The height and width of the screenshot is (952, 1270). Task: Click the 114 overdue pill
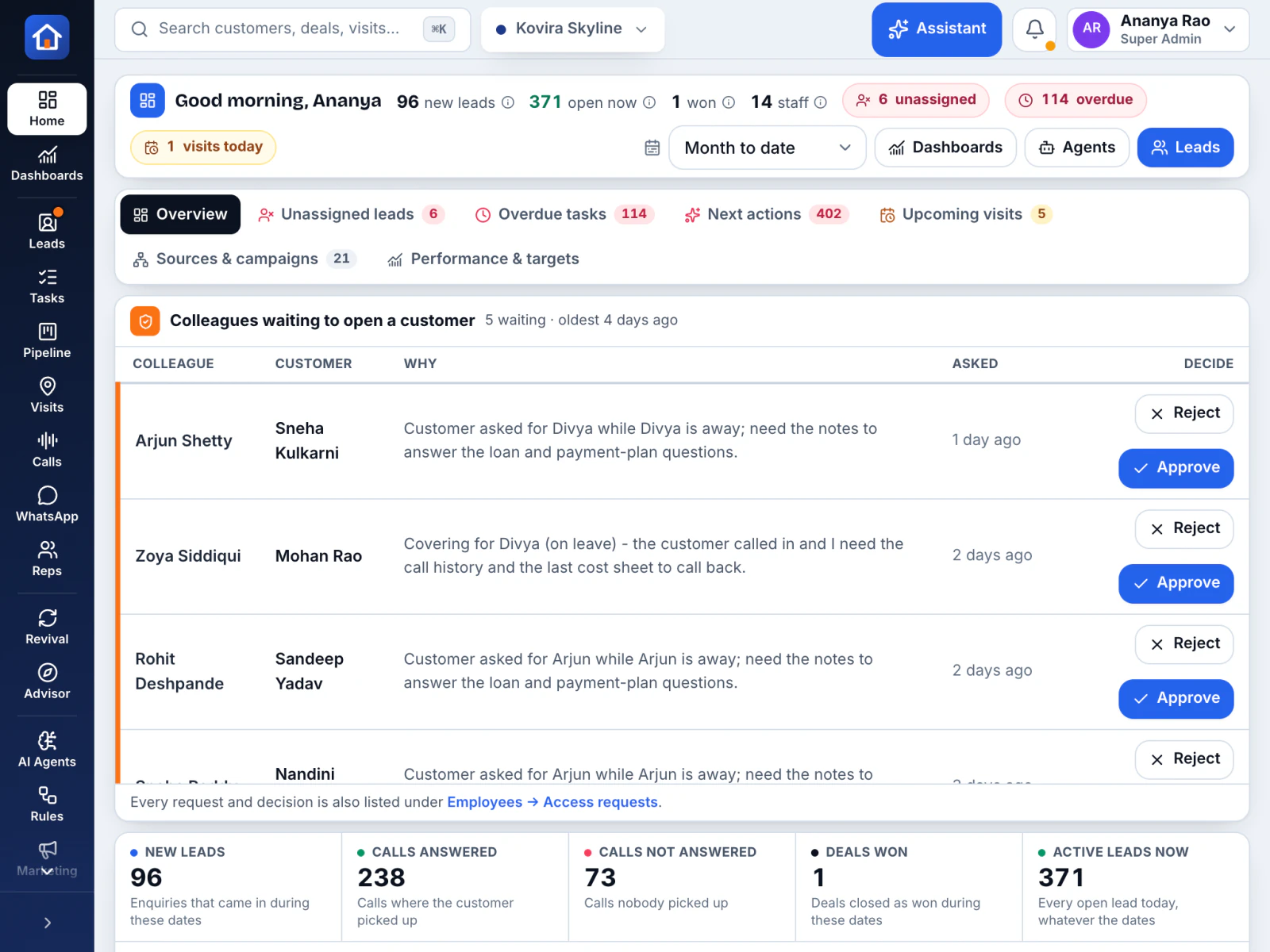pyautogui.click(x=1076, y=100)
